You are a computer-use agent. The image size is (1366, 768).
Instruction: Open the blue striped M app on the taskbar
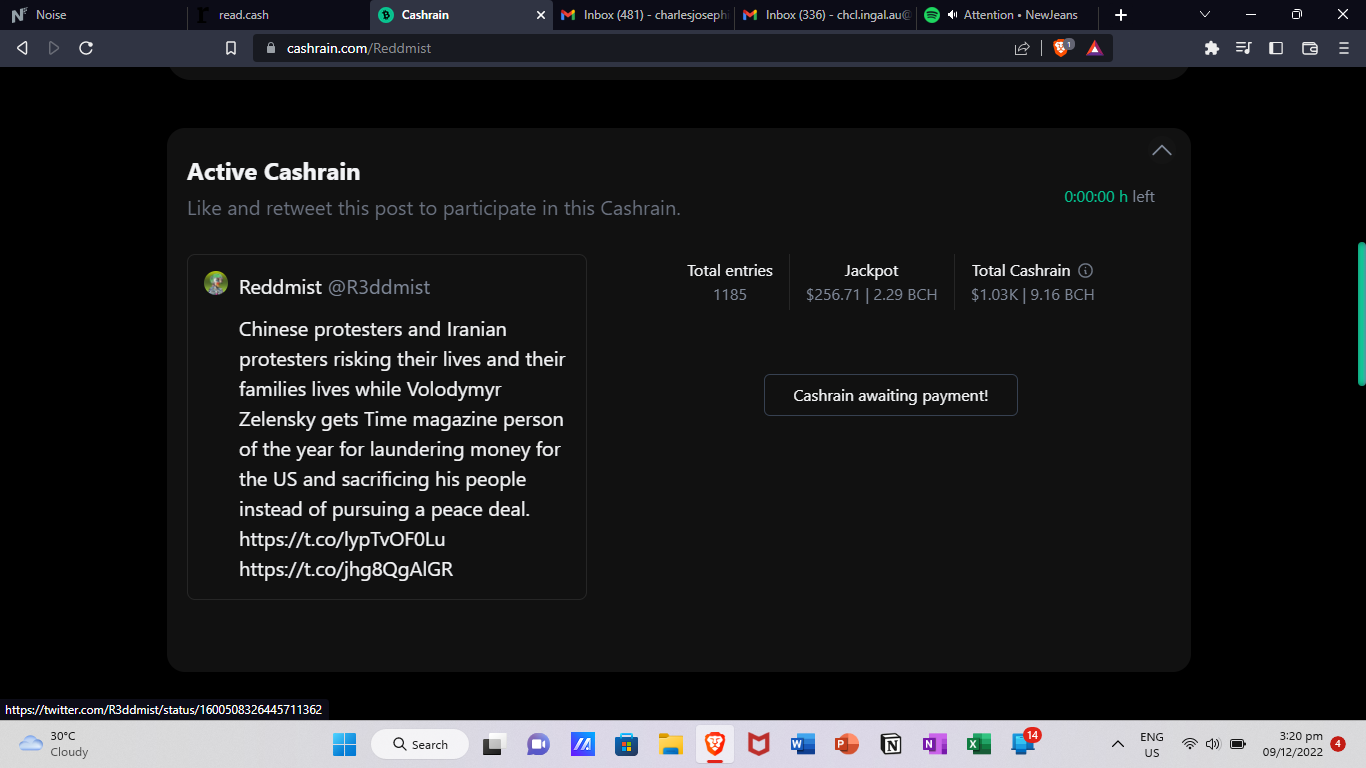coord(583,744)
